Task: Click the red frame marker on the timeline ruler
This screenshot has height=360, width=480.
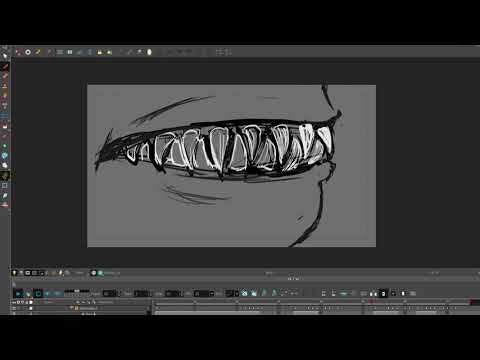Action: [371, 302]
